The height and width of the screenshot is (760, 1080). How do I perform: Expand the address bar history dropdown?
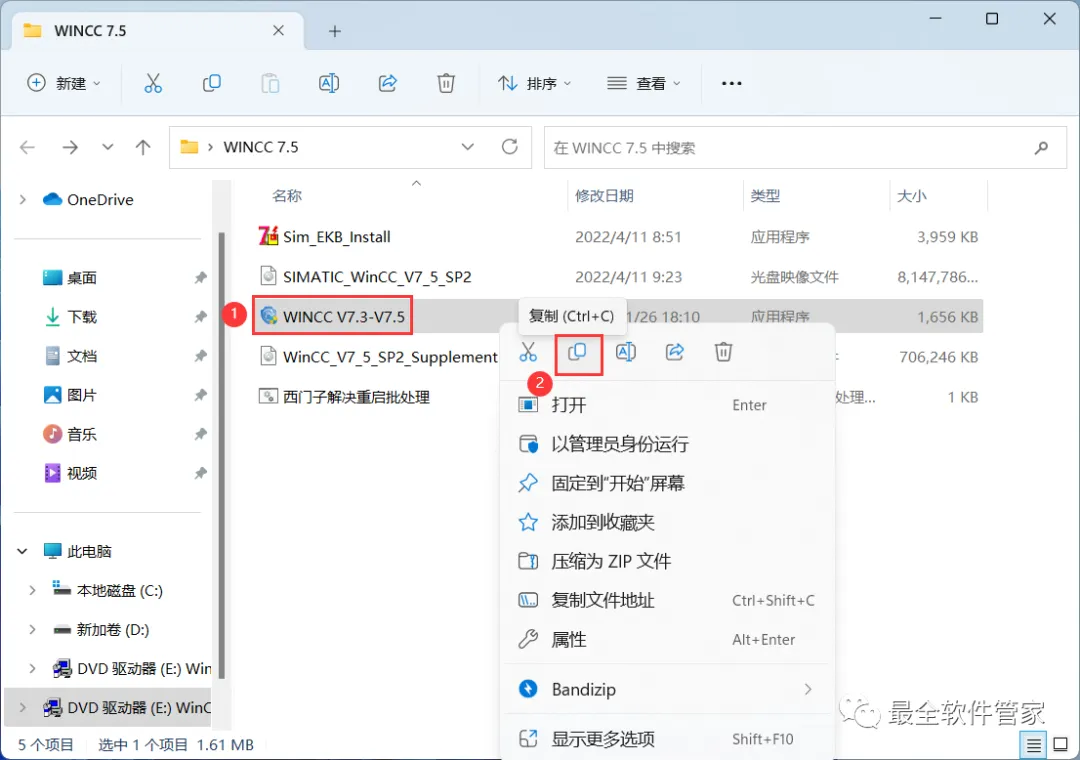coord(468,147)
